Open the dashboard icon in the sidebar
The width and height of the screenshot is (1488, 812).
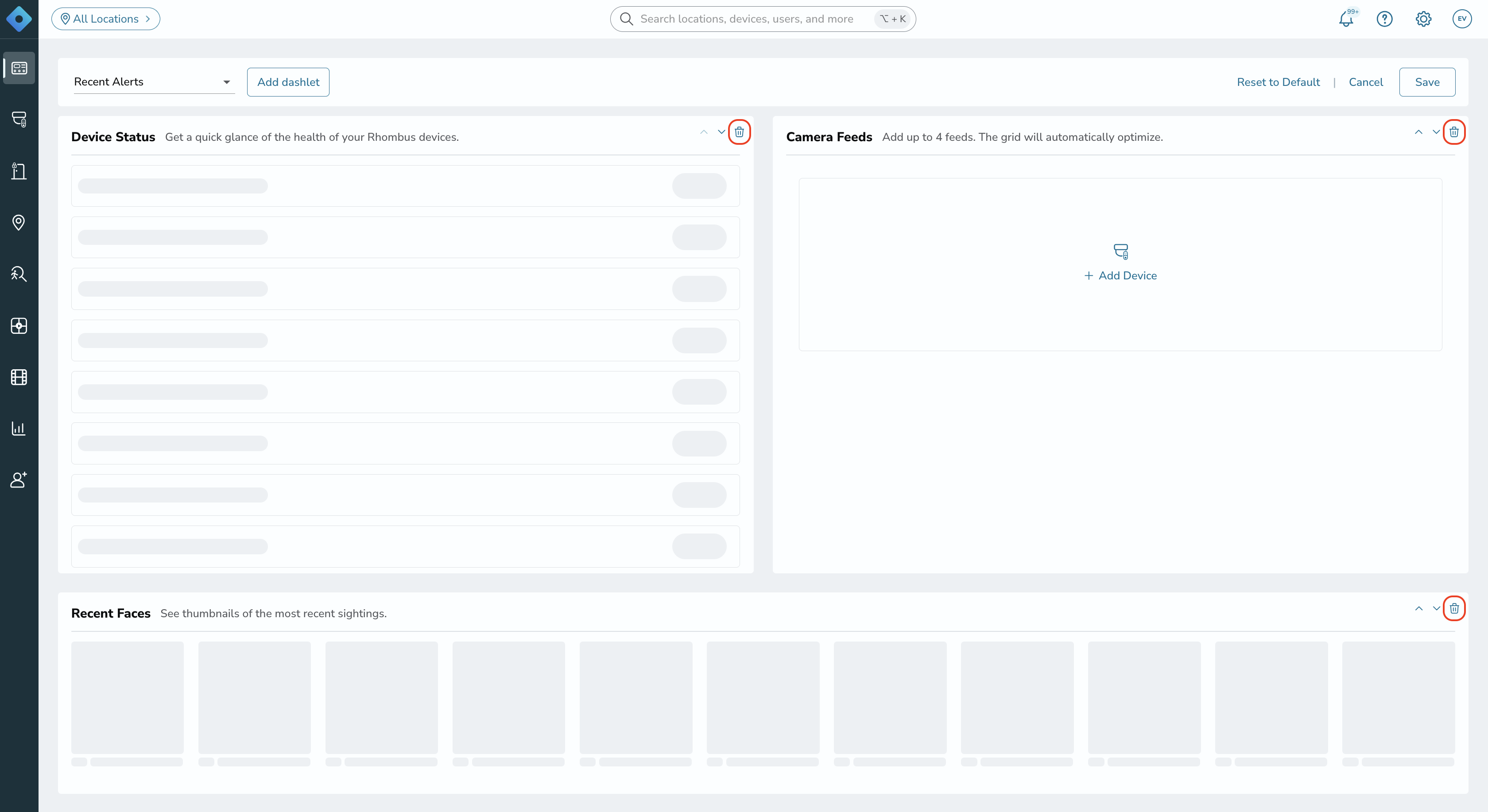pos(19,68)
